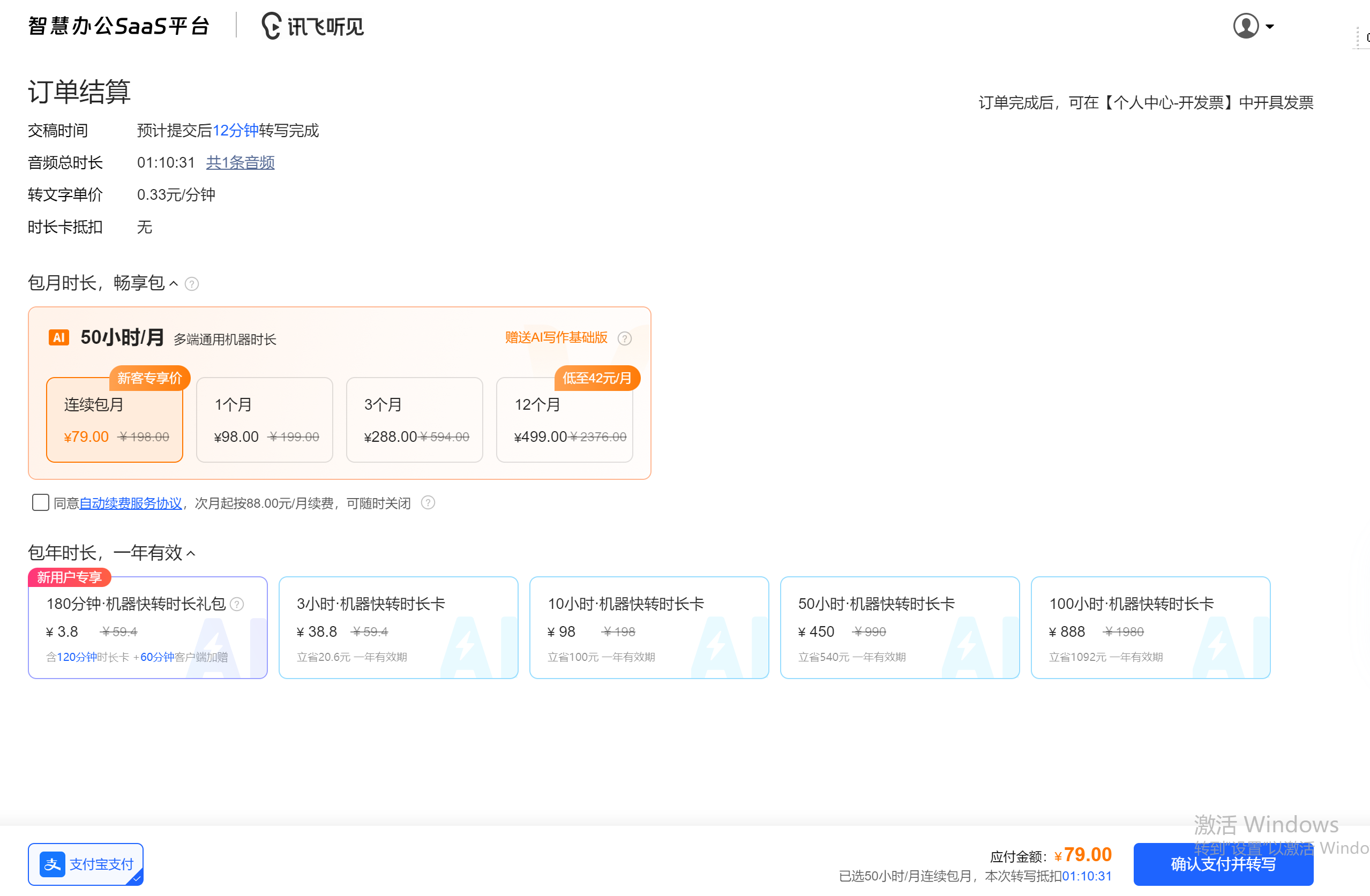Click the 12分钟 estimated time text
The image size is (1370, 896).
[235, 131]
